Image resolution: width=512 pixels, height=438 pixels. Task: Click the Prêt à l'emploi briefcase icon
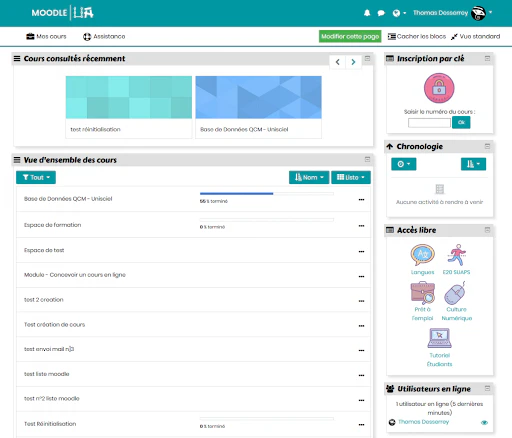[422, 293]
